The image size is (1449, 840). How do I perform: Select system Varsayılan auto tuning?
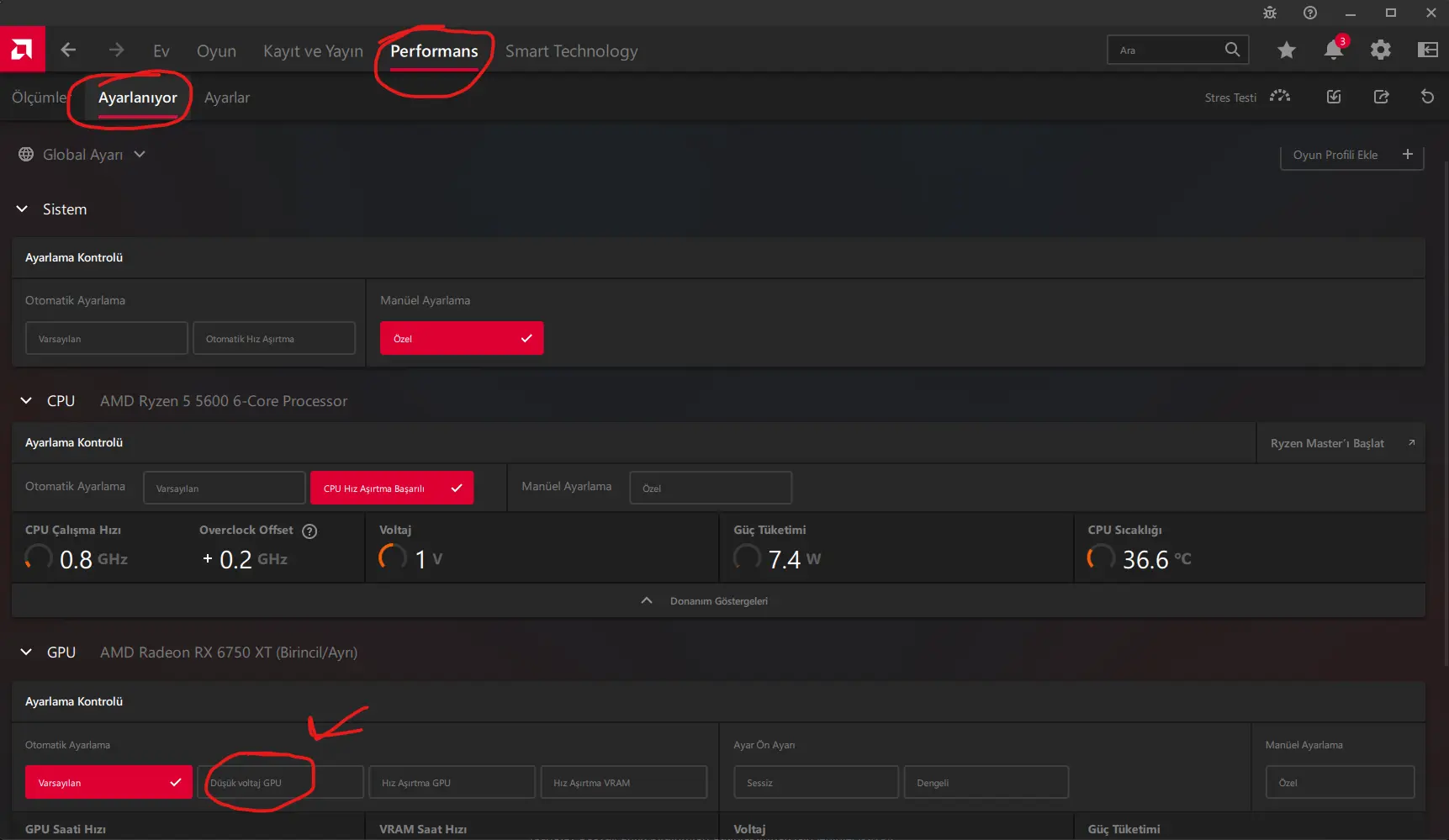point(107,338)
